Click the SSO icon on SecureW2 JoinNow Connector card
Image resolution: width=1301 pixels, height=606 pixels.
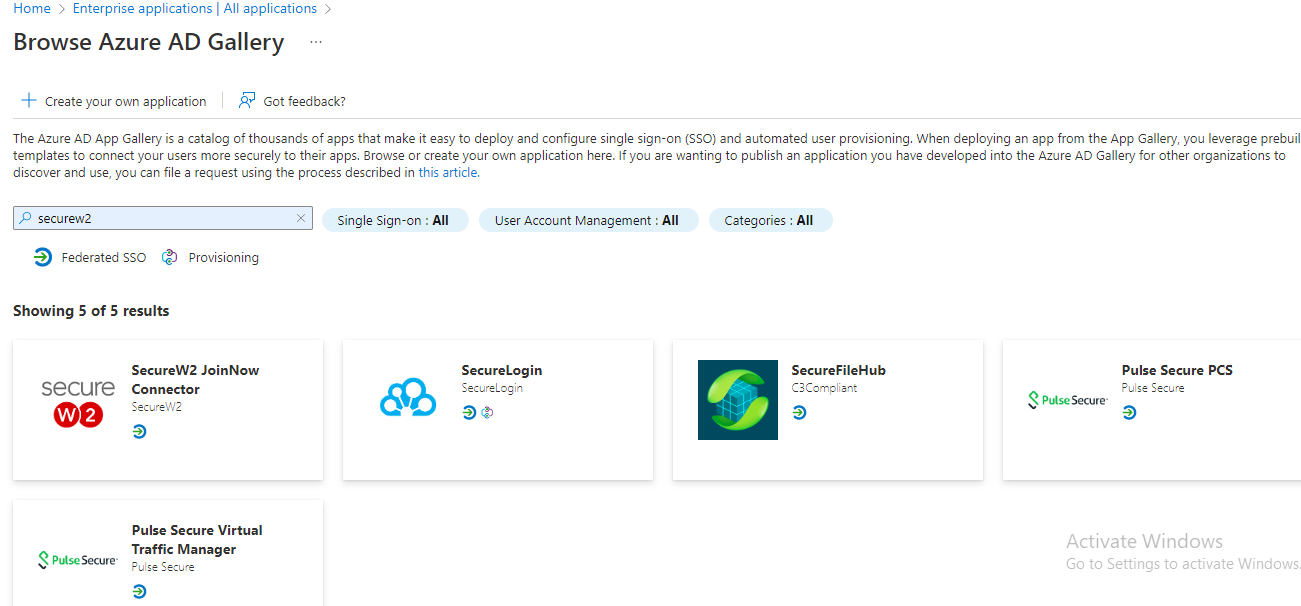(x=139, y=431)
